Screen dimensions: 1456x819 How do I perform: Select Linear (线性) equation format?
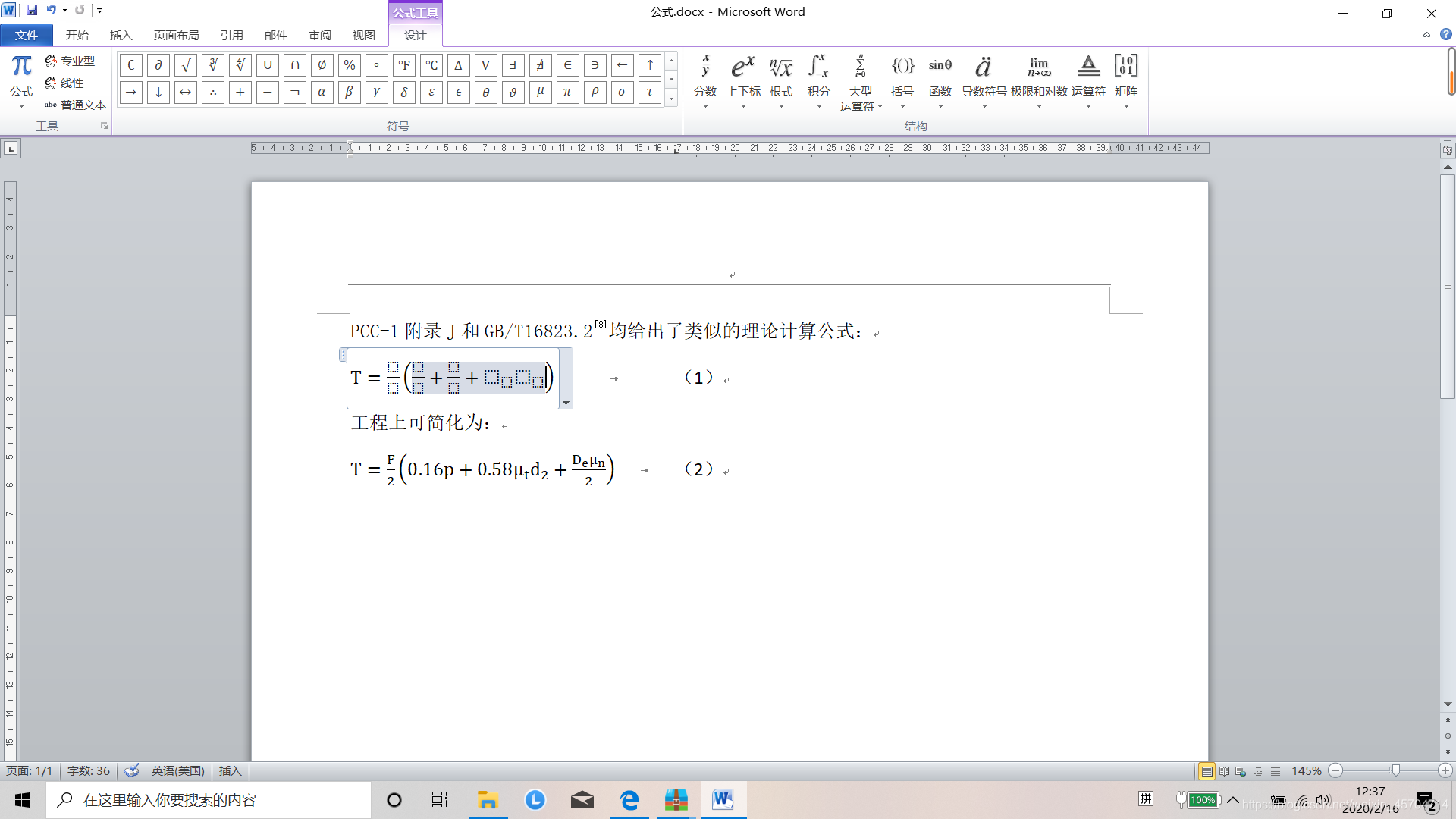(64, 83)
